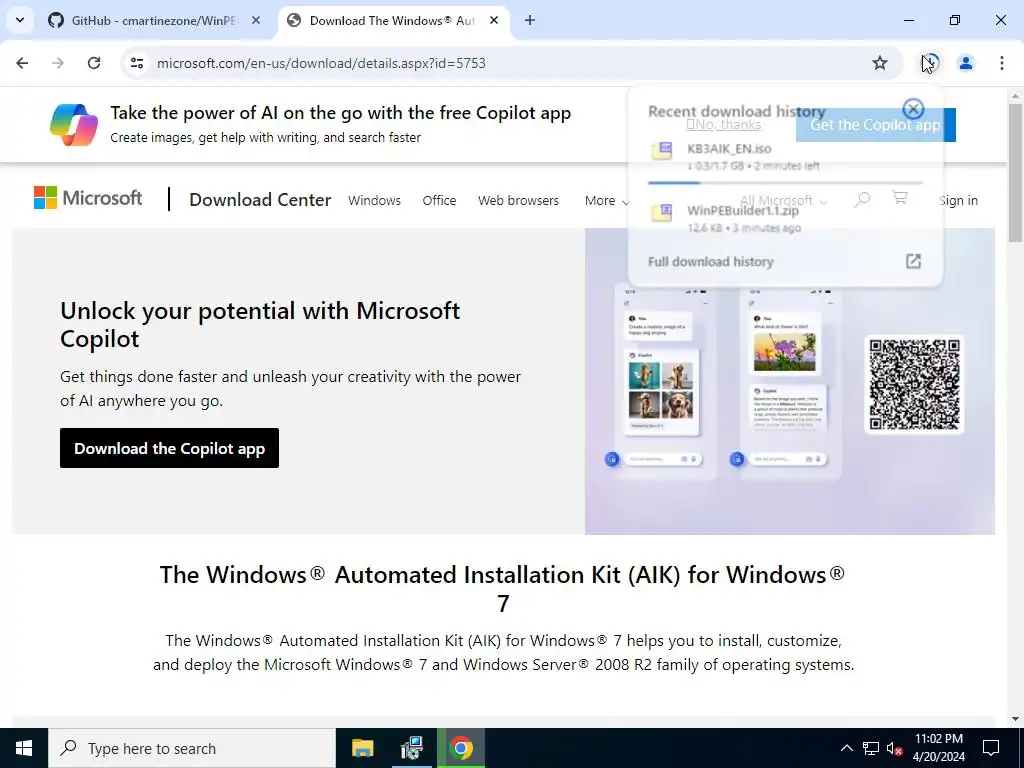Click the page vertical scrollbar thumb

[x=1015, y=173]
